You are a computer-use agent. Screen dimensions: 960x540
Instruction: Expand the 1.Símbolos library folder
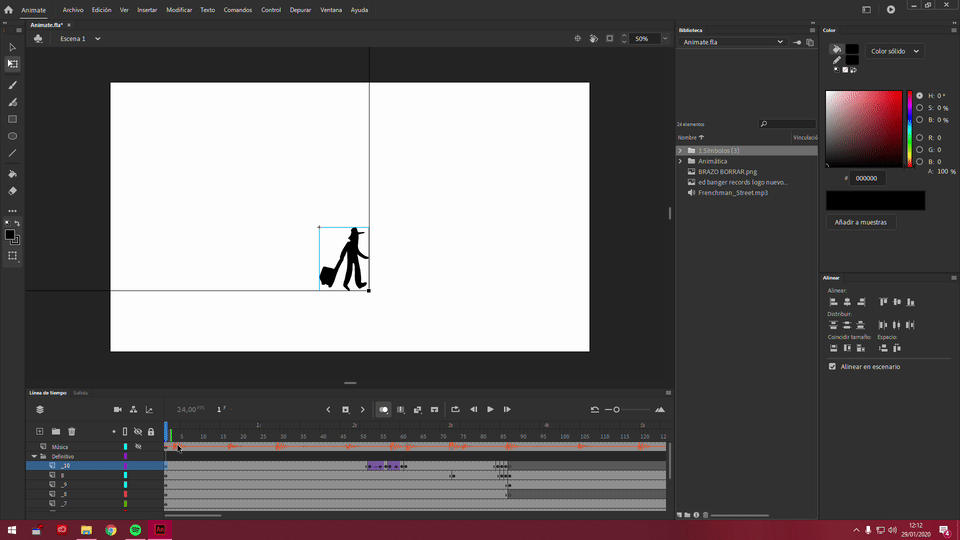(680, 151)
